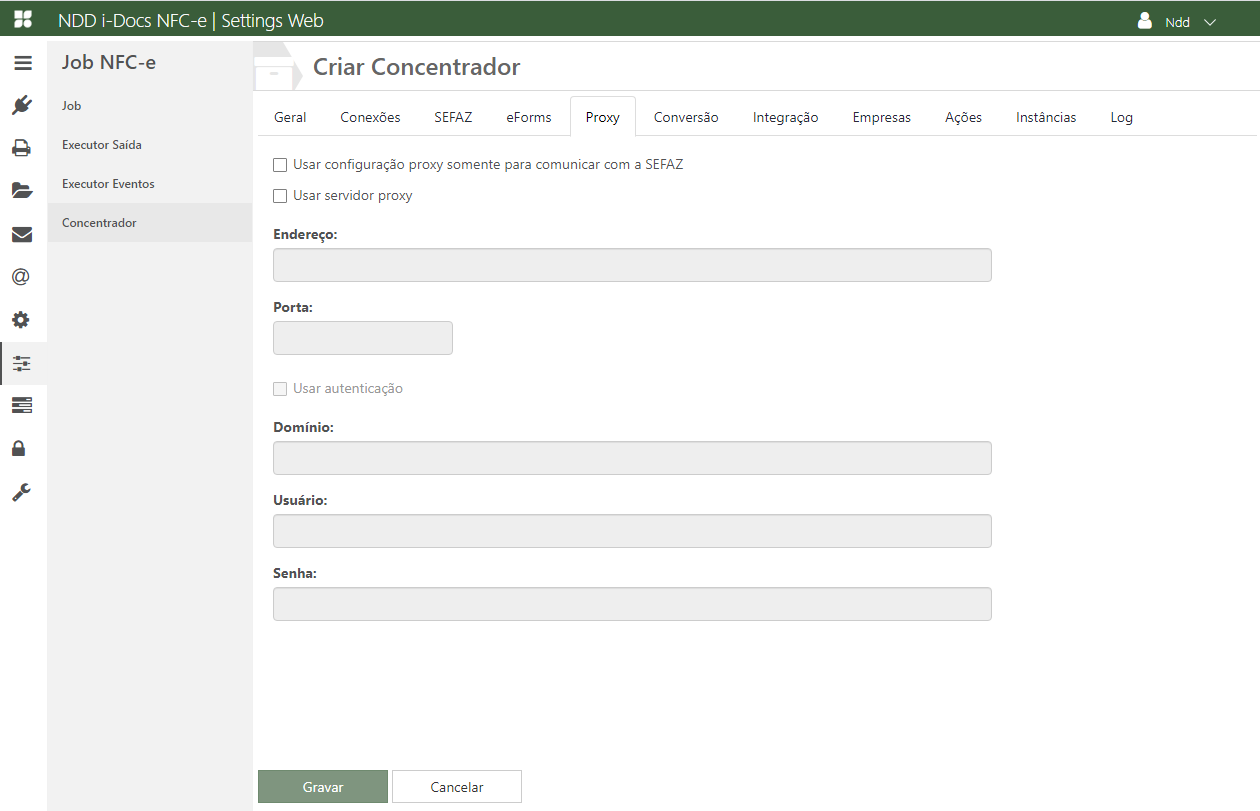Switch to the Ações tab

[x=963, y=117]
